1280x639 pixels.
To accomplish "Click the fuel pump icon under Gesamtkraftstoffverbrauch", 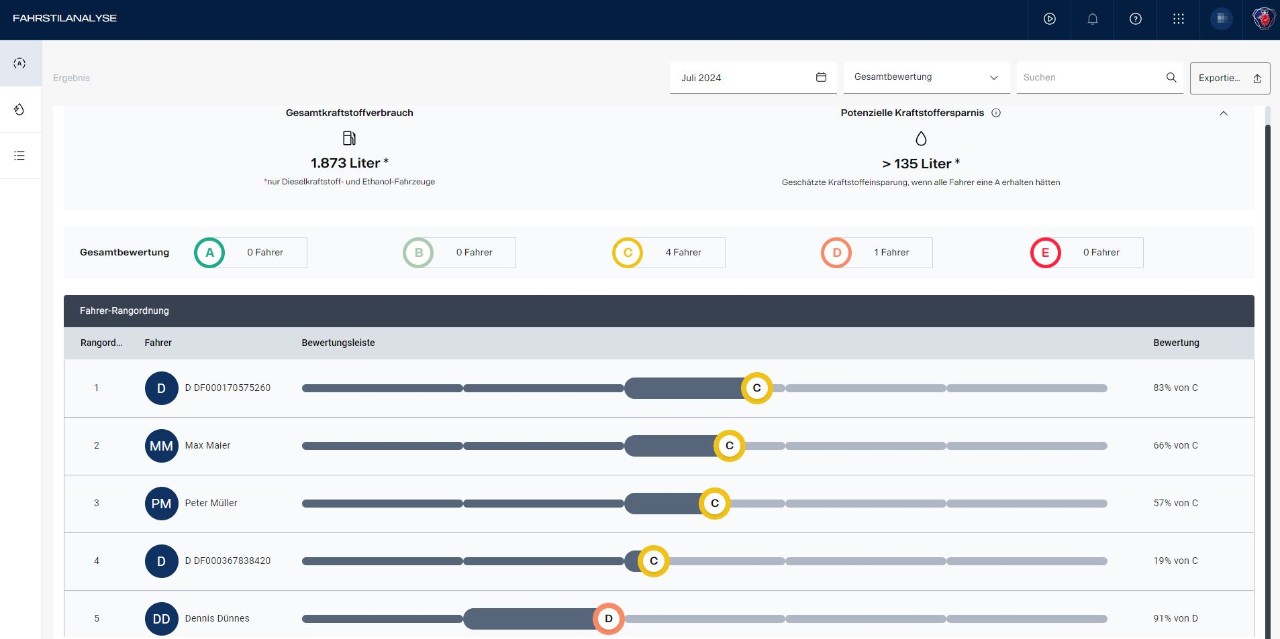I will click(x=349, y=138).
